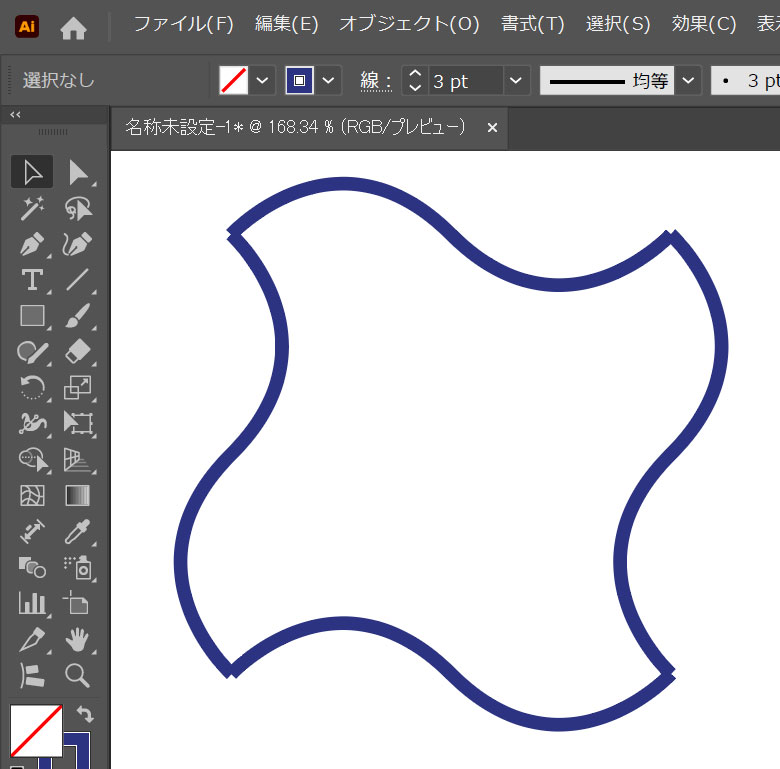The width and height of the screenshot is (780, 769).
Task: Select the Direct Selection tool
Action: pos(78,172)
